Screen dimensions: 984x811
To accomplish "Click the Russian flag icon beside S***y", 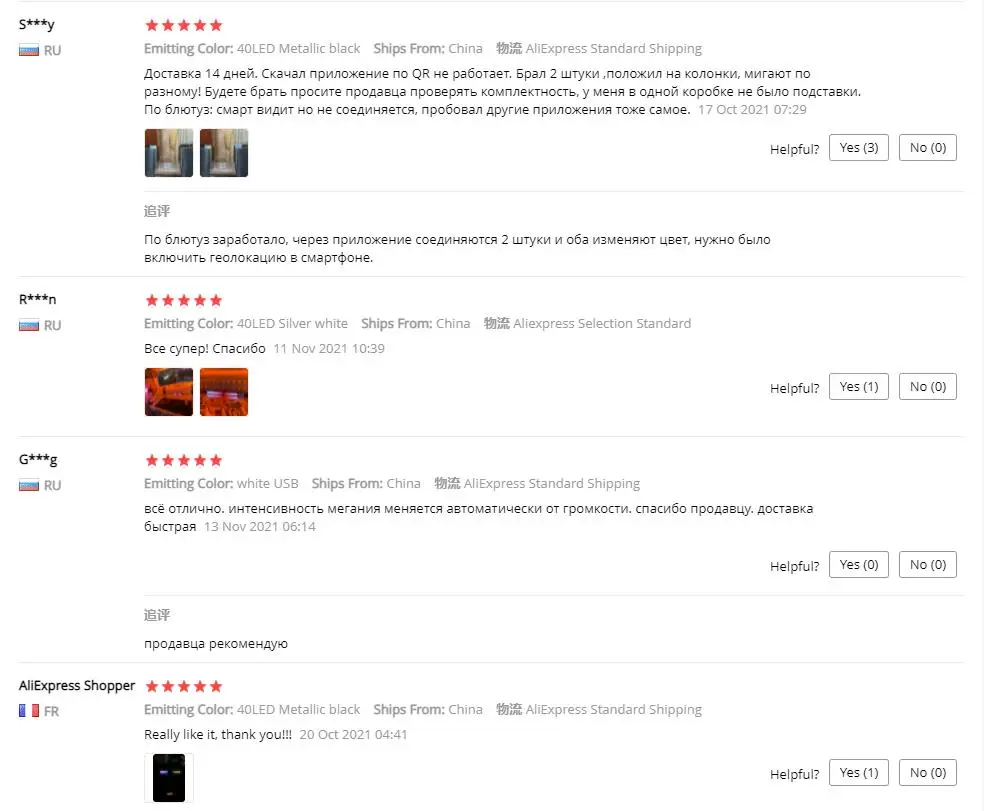I will point(29,51).
